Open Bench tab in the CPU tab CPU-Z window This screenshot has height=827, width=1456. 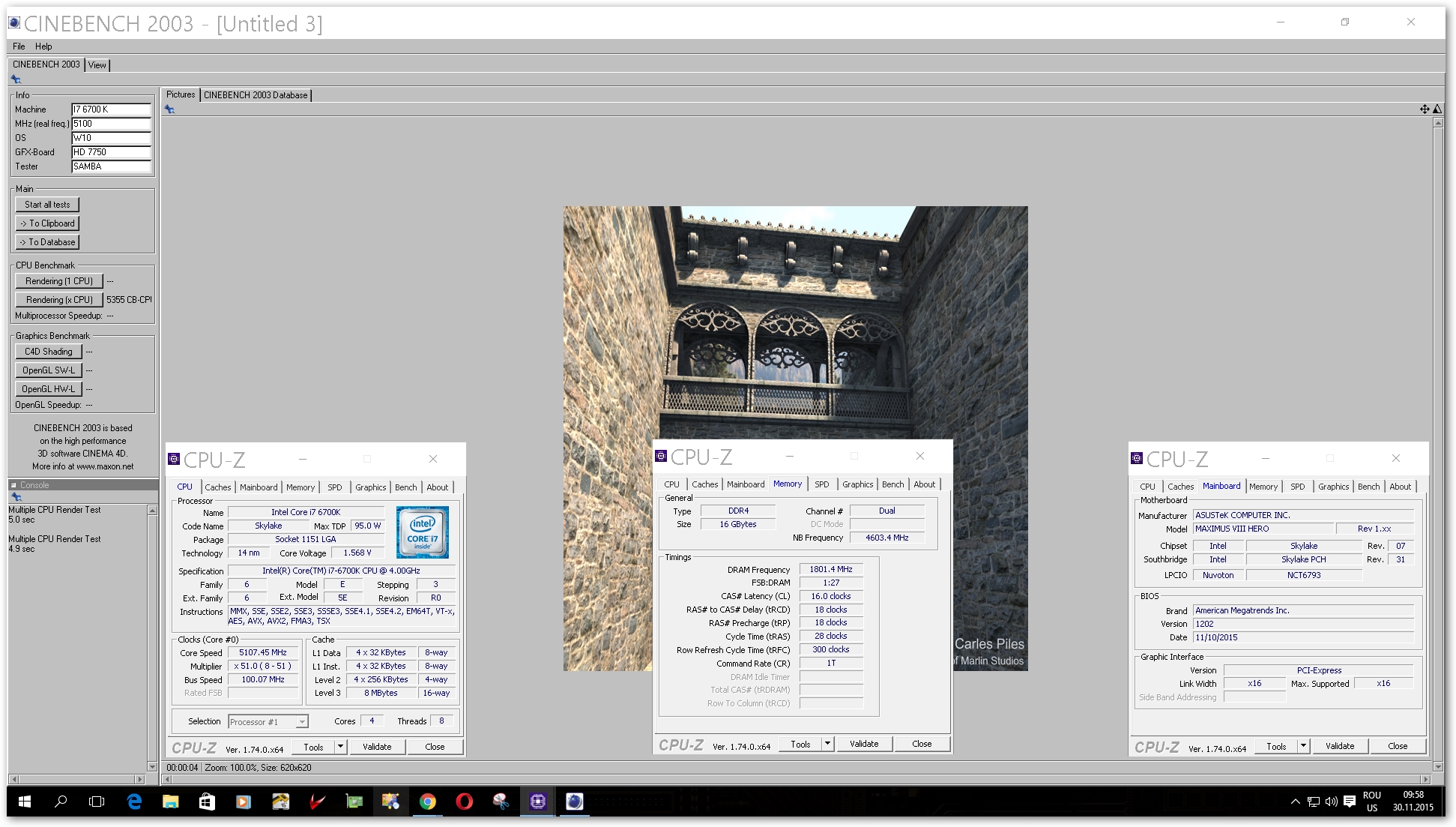[405, 487]
